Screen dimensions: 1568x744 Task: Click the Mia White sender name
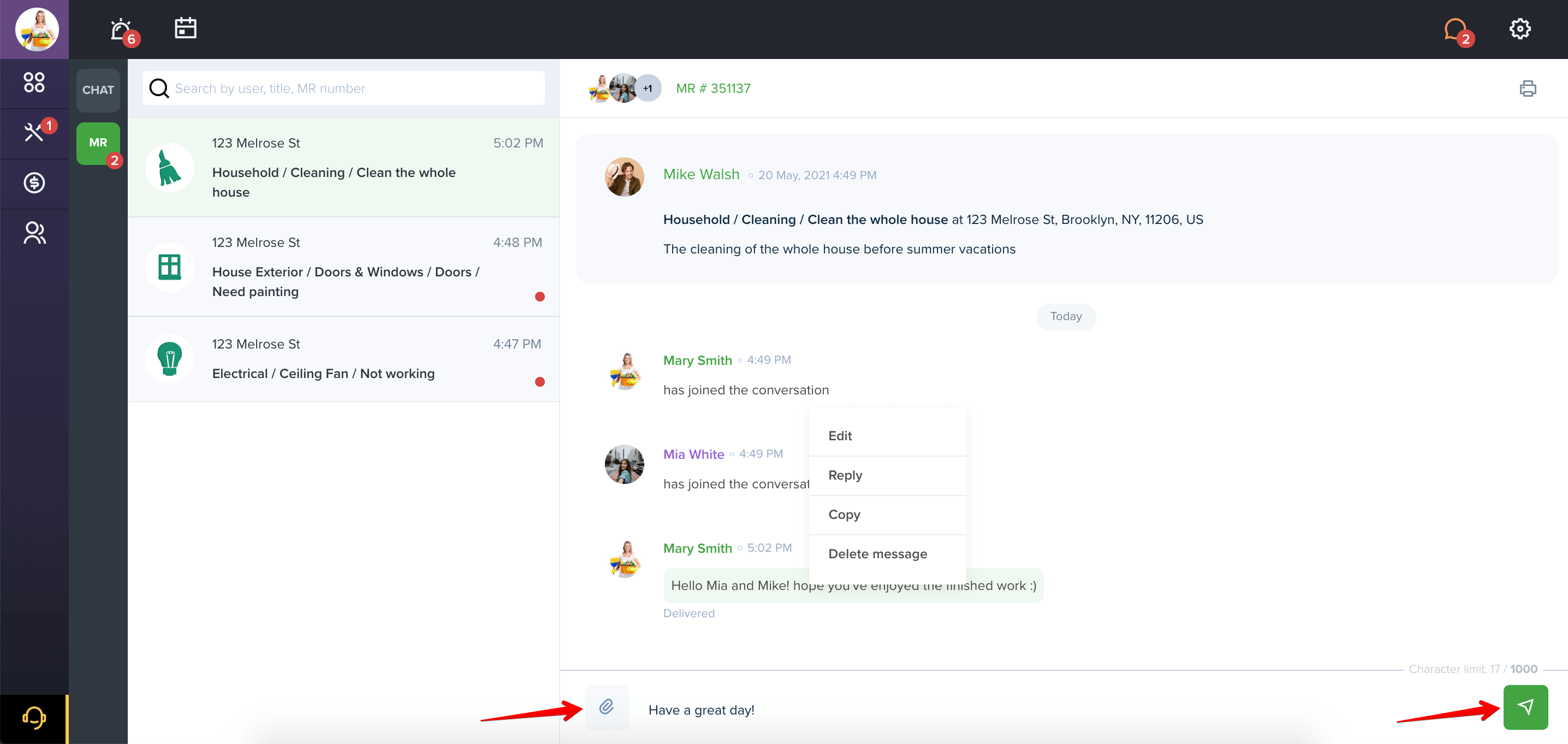click(693, 454)
